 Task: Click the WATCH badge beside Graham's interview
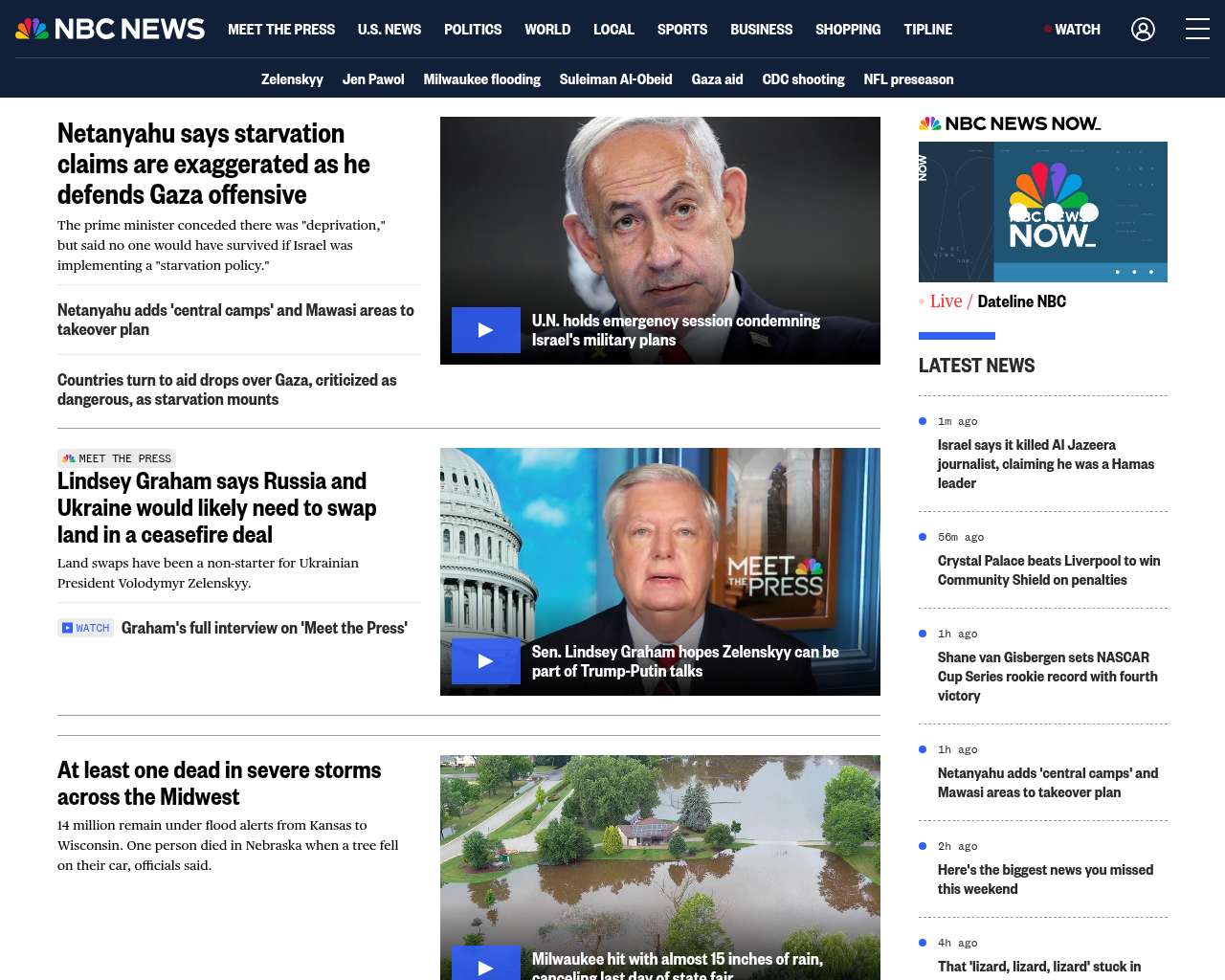86,628
